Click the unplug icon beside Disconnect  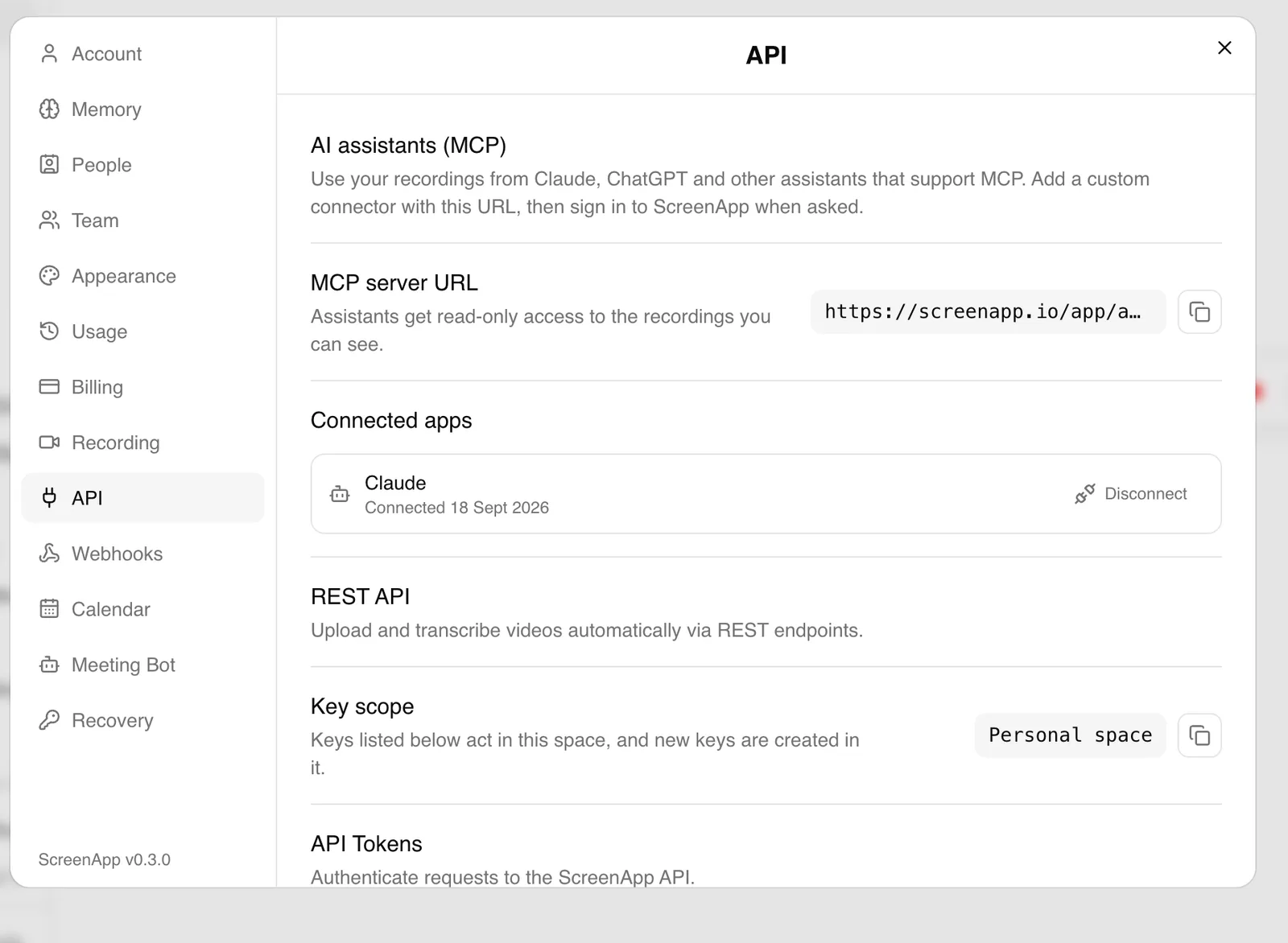1084,494
